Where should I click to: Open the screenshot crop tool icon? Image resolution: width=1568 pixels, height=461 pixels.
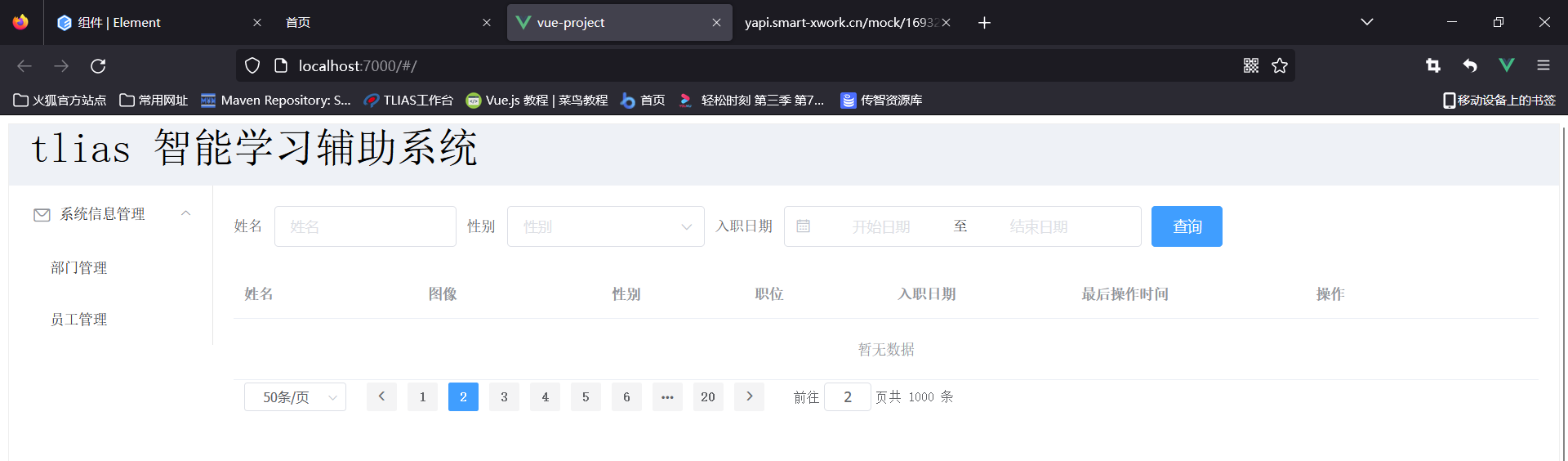pos(1432,65)
